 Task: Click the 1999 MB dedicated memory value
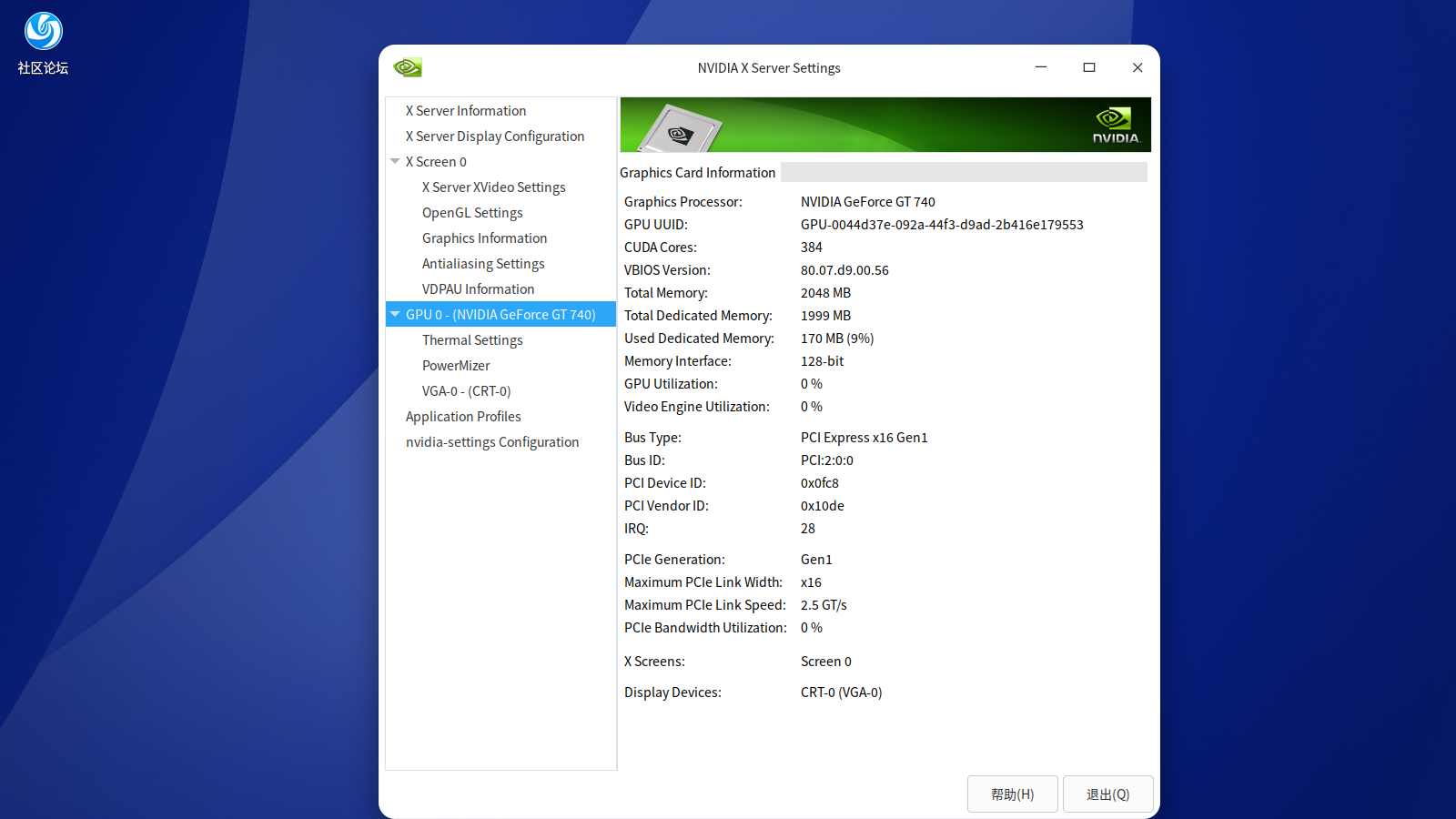pos(826,316)
